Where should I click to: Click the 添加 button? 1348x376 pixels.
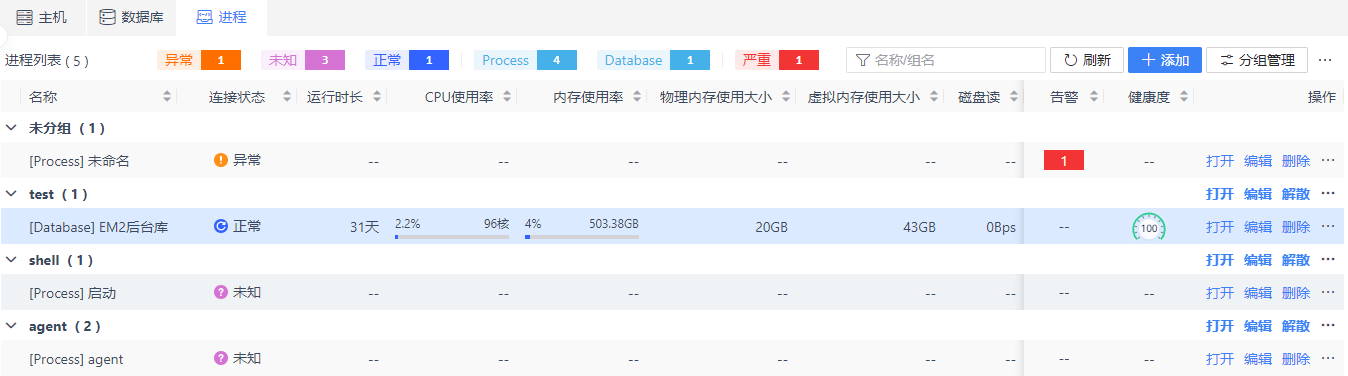(x=1165, y=60)
